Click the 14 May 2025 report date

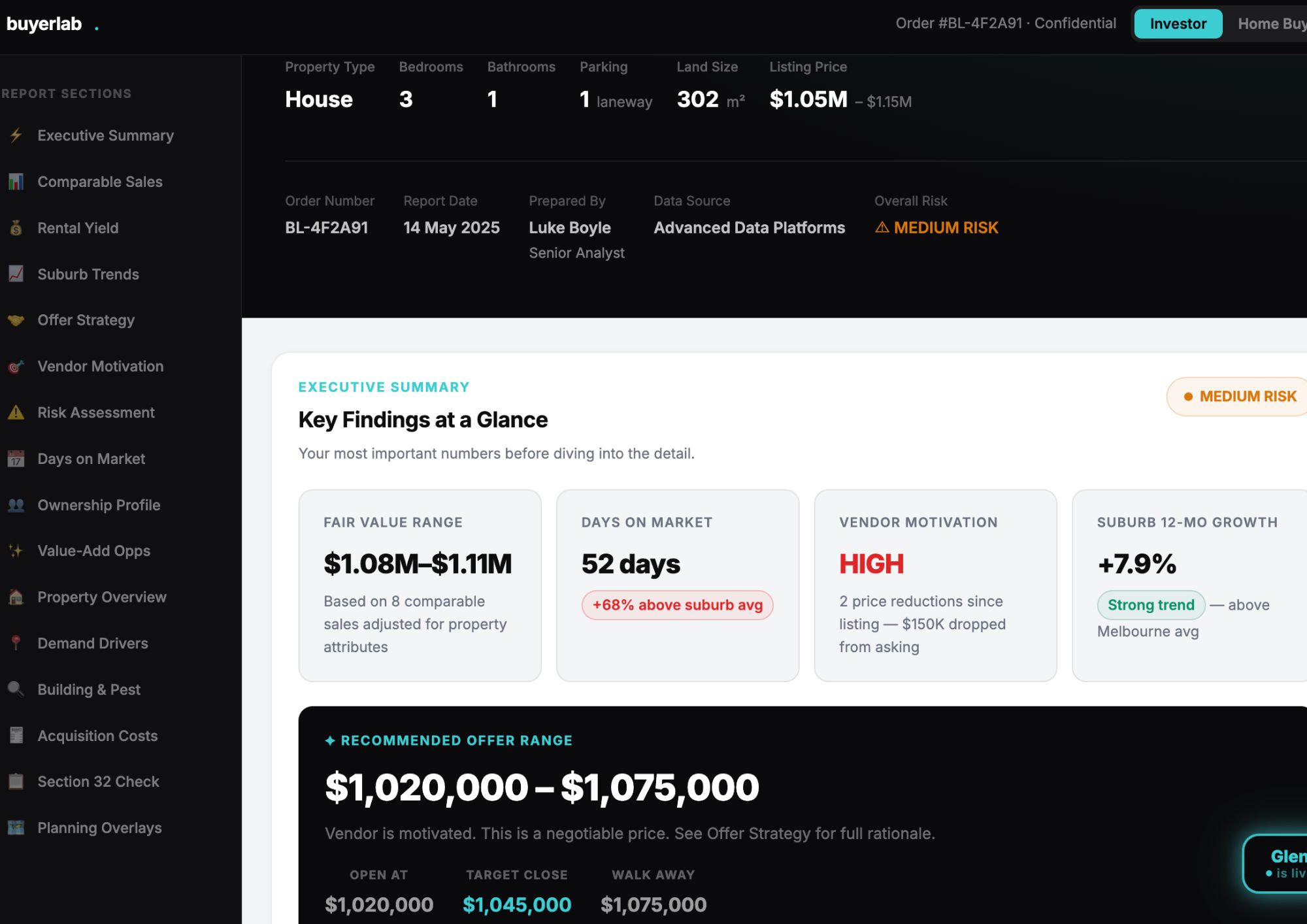[452, 227]
